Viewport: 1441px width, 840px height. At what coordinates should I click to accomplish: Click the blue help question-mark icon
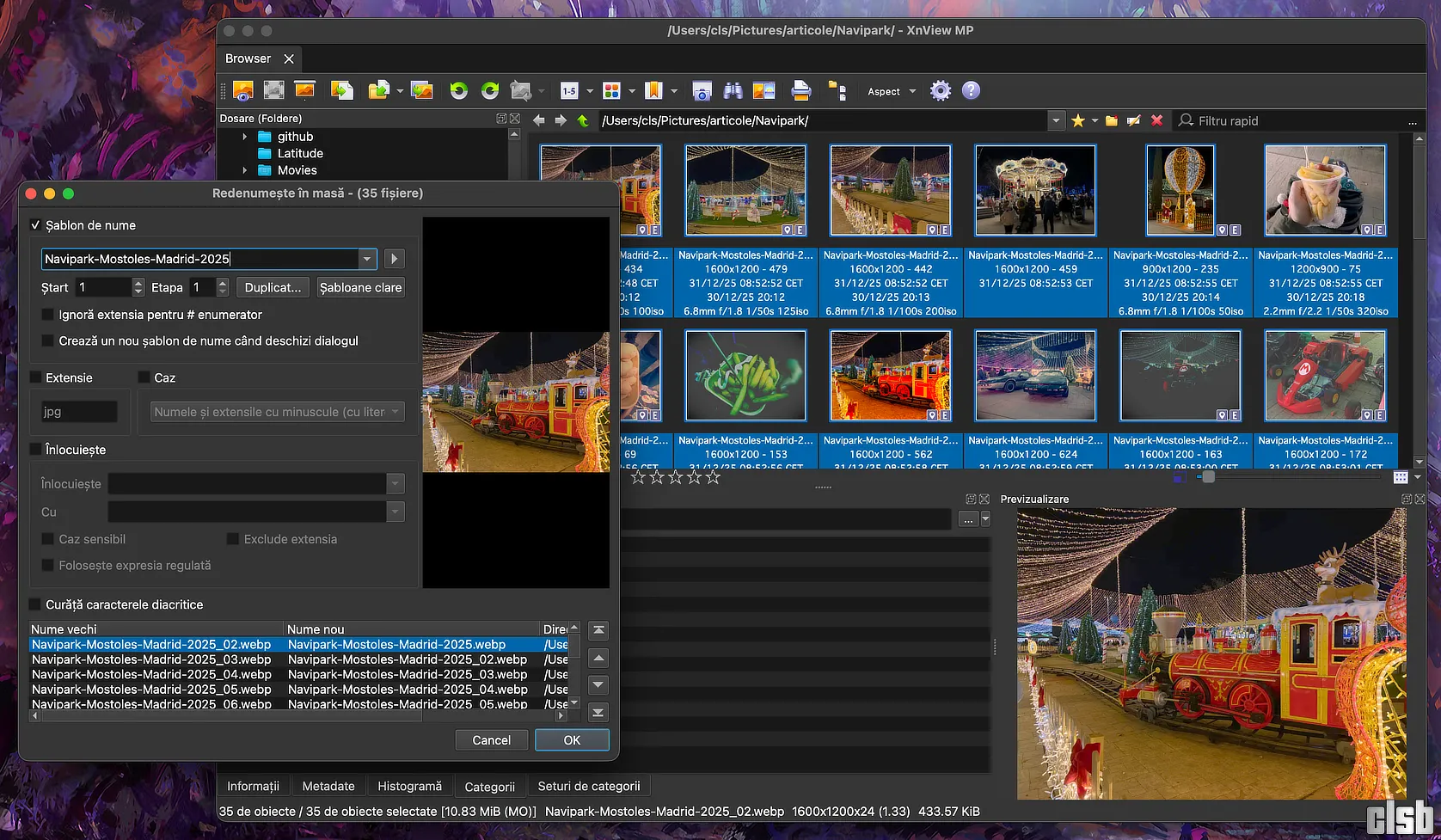[x=971, y=91]
